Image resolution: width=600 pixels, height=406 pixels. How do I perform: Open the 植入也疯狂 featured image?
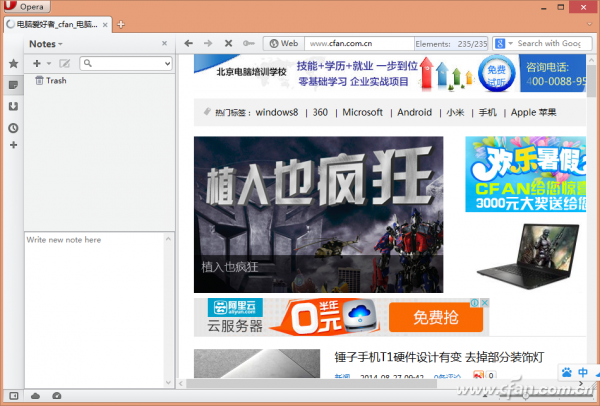[x=318, y=214]
